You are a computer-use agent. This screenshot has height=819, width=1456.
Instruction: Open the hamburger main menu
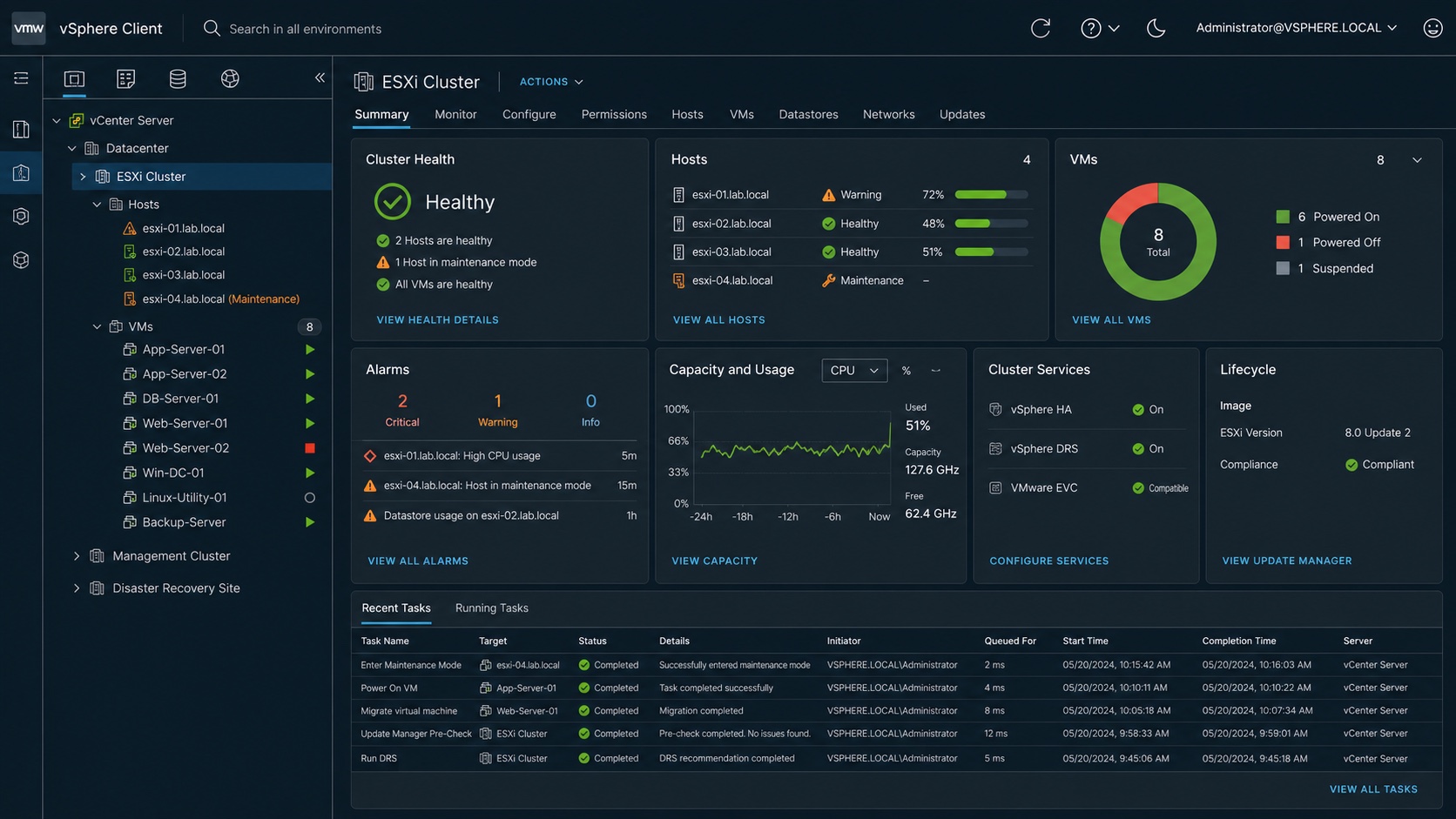21,78
